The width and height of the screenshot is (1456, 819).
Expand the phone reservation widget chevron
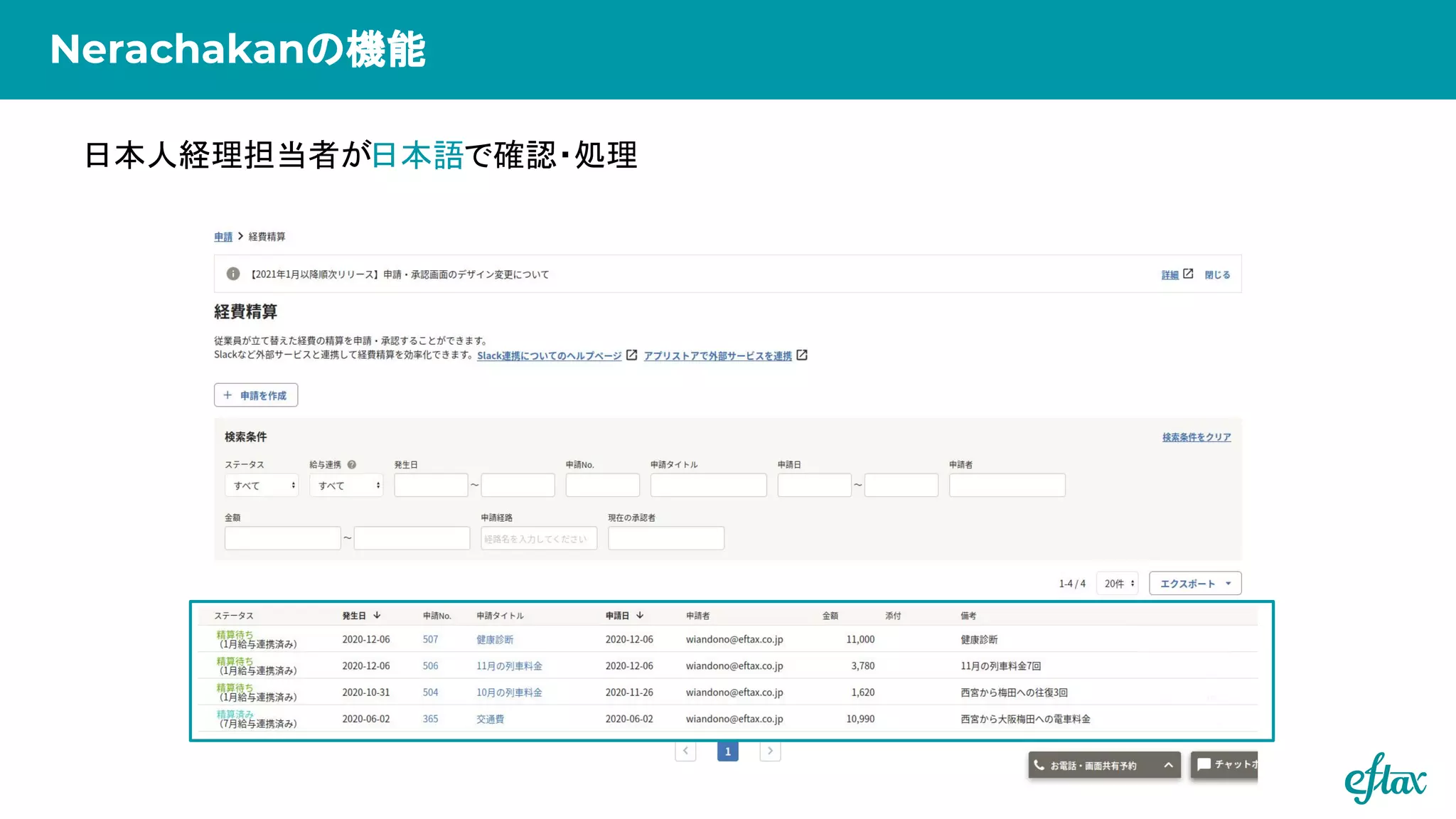[1168, 765]
